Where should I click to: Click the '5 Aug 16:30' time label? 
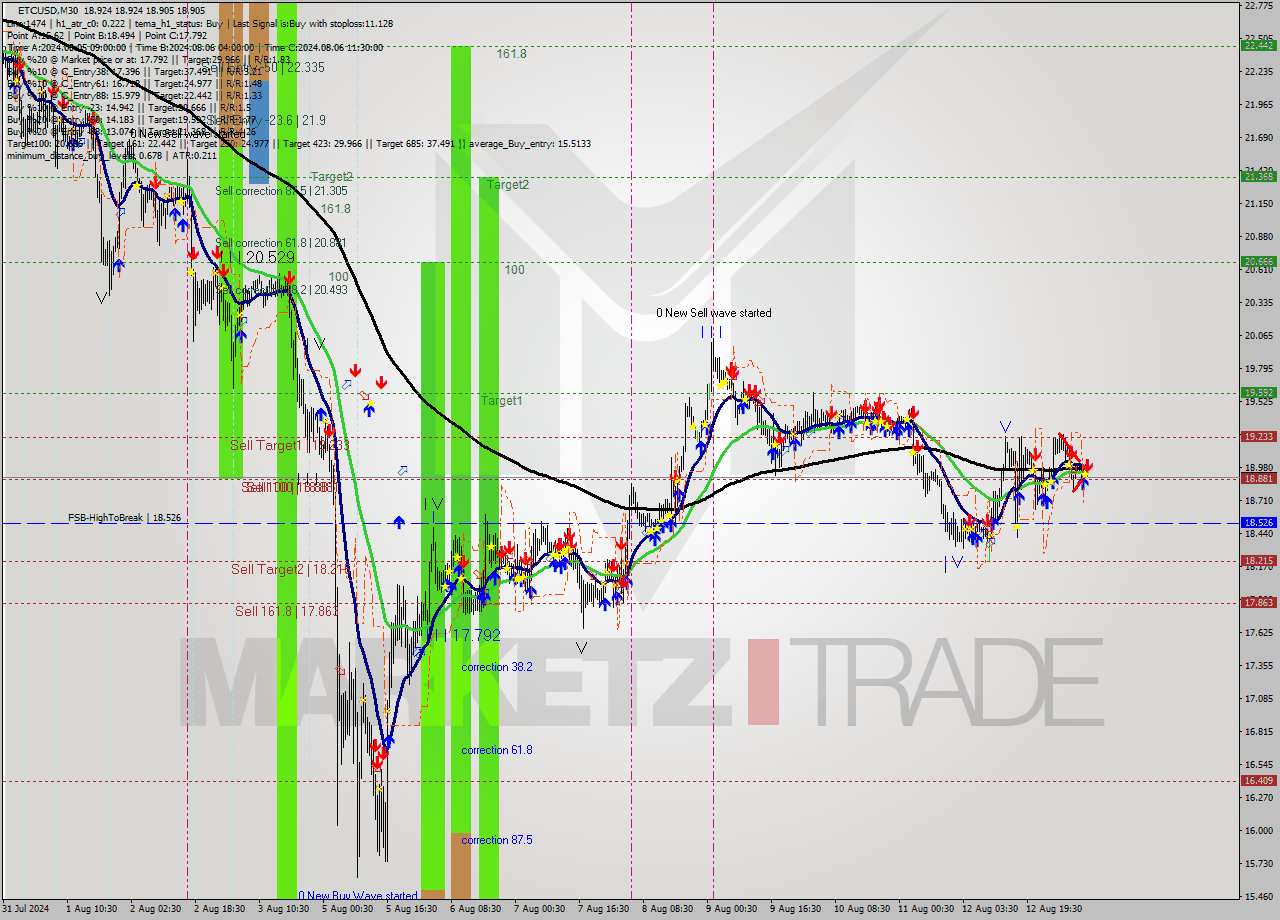[411, 909]
